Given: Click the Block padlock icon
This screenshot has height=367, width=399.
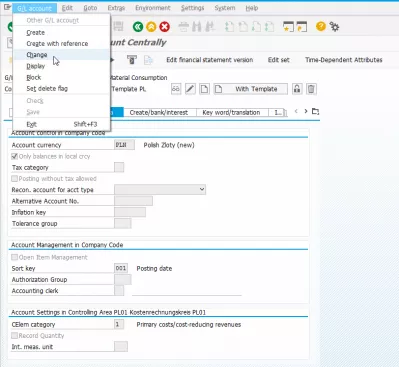Looking at the screenshot, I should tap(297, 89).
